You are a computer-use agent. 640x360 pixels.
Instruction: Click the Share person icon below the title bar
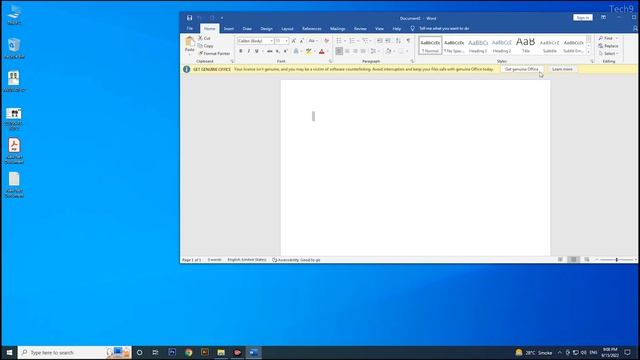(x=635, y=29)
